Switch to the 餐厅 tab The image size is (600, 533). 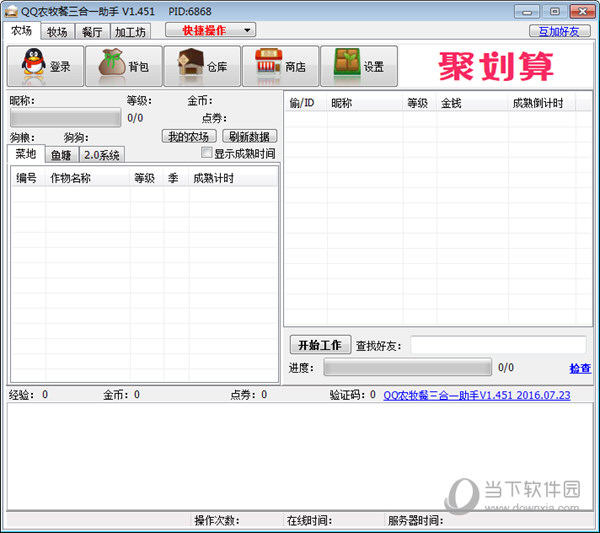coord(92,32)
